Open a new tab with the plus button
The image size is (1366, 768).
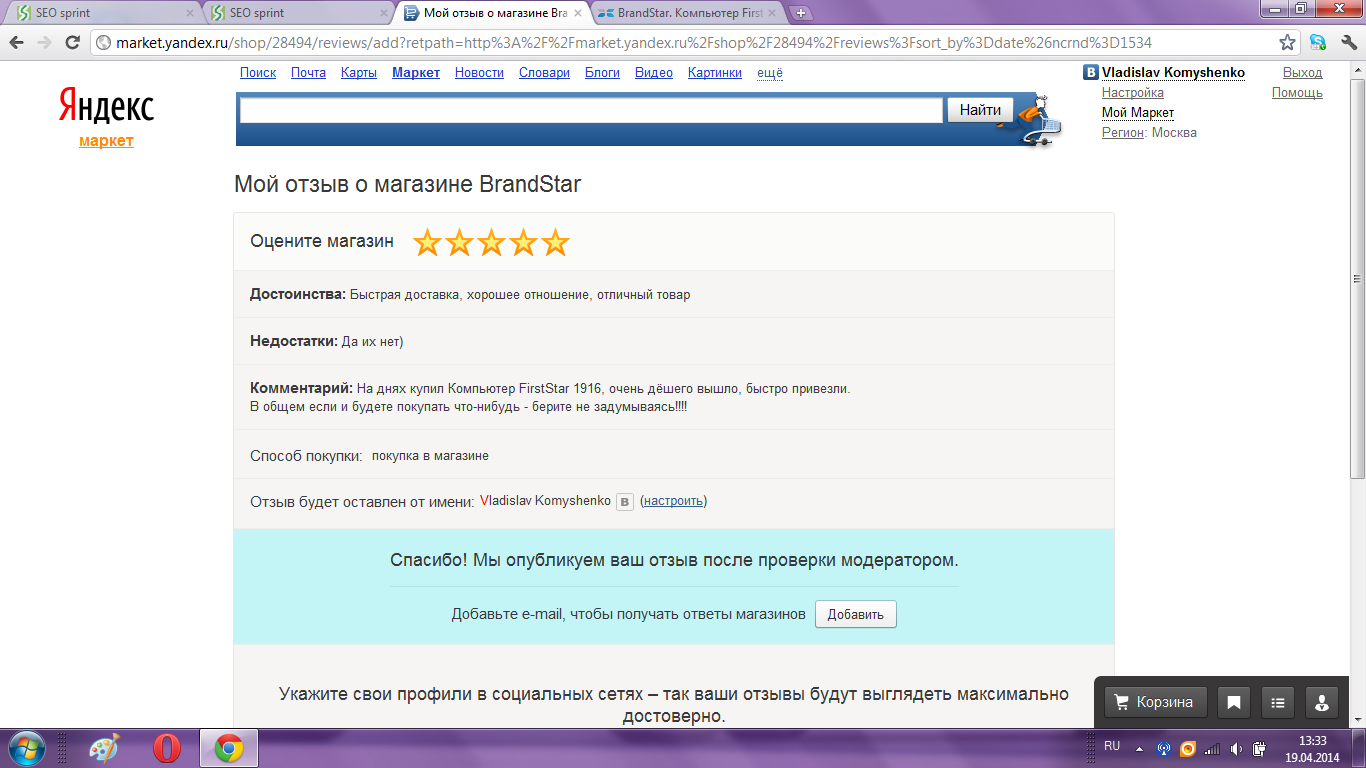801,13
